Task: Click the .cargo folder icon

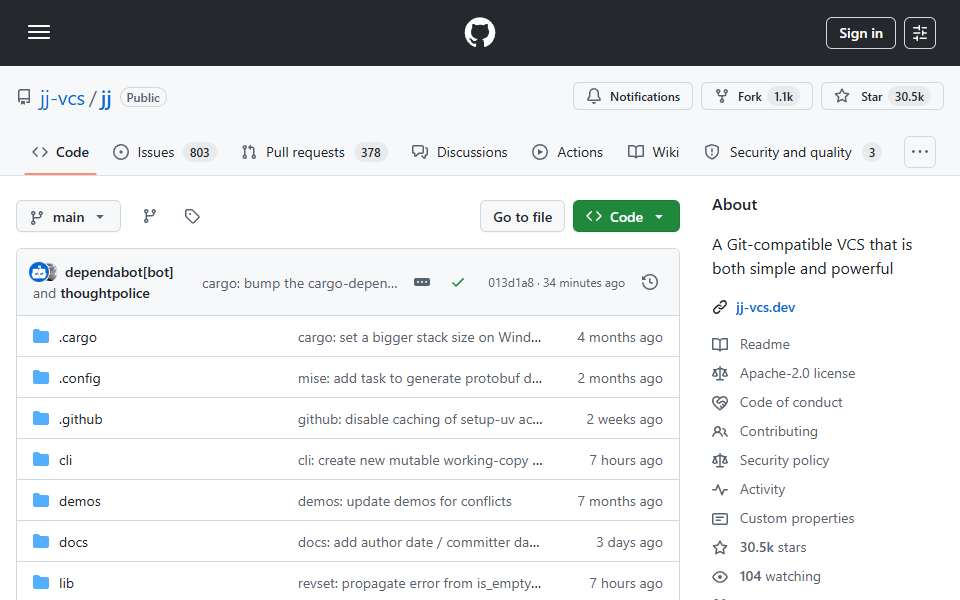Action: (41, 337)
